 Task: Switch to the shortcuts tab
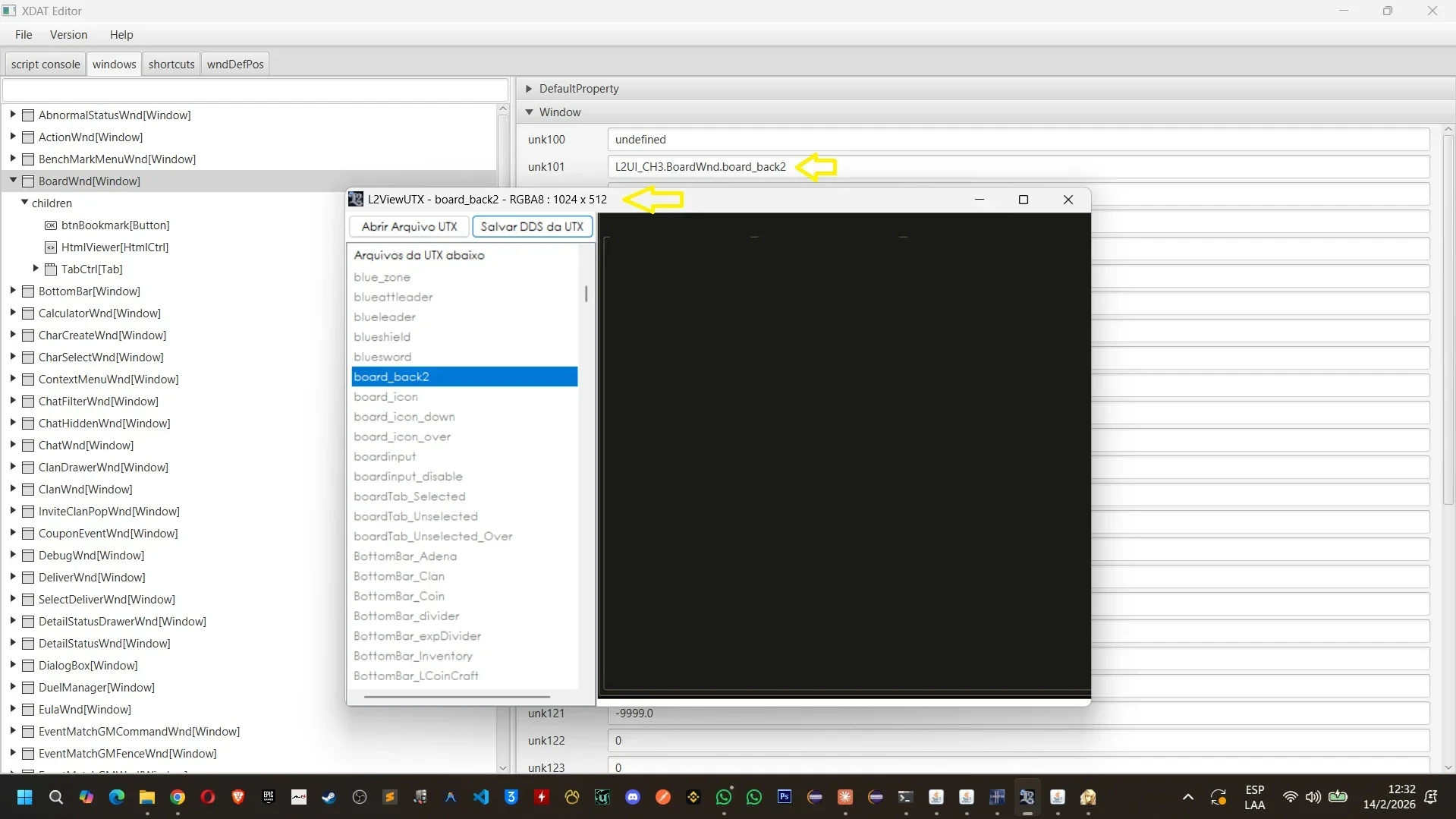(x=171, y=65)
